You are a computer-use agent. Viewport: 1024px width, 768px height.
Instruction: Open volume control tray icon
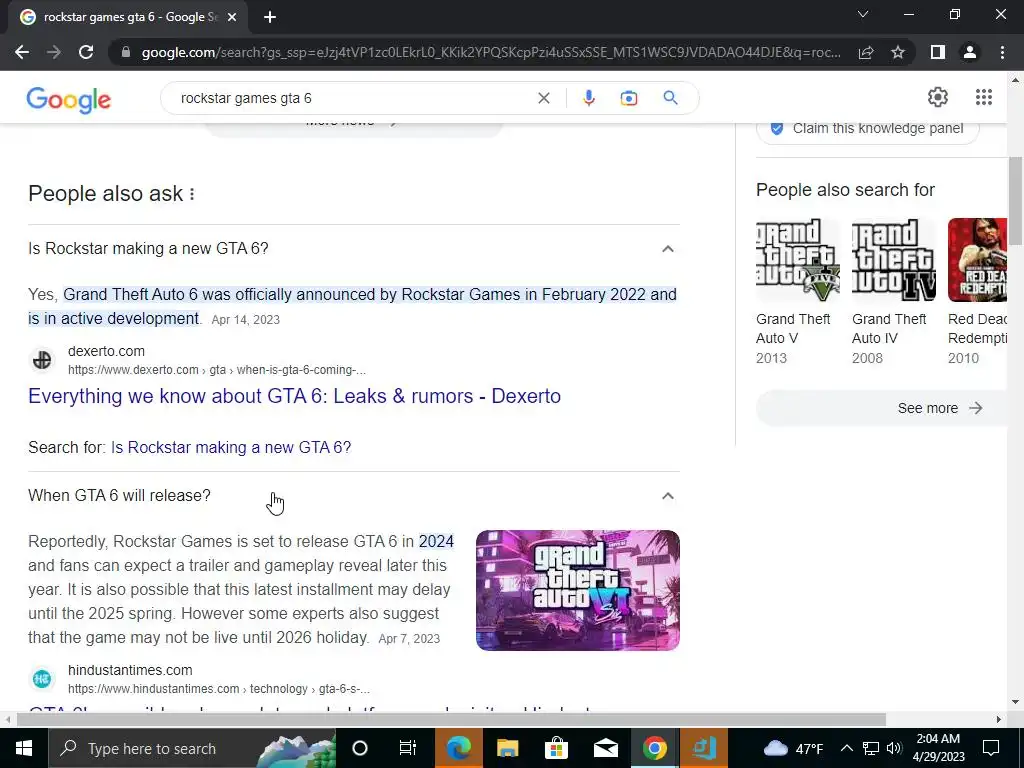pos(894,748)
